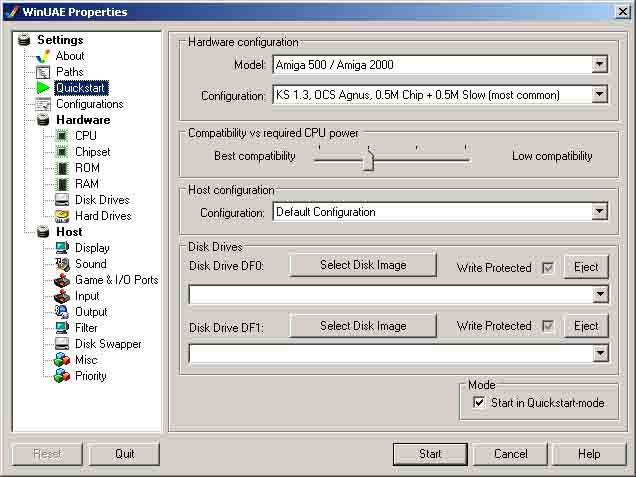Click the Display monitor icon
Image resolution: width=636 pixels, height=477 pixels.
pos(62,247)
